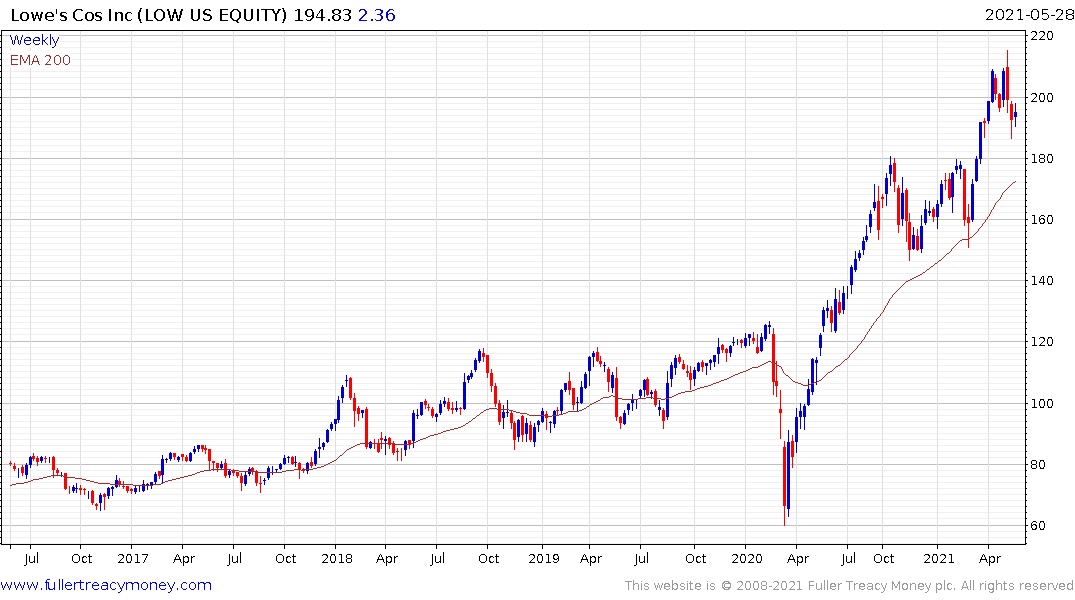Click the 2017 year label on time axis
Viewport: 1075px width, 600px height.
click(132, 559)
